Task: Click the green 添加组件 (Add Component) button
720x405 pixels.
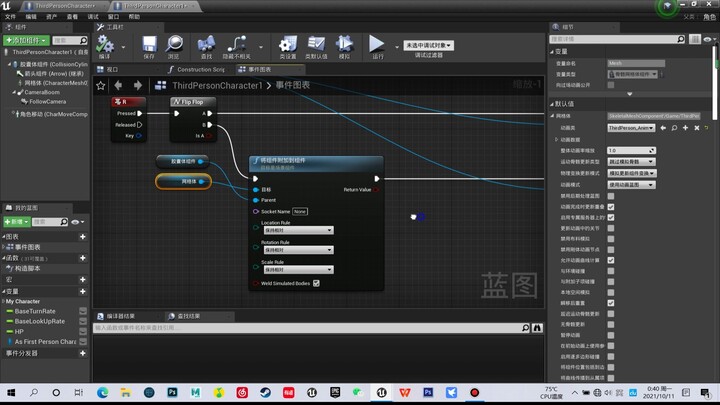Action: tap(26, 40)
